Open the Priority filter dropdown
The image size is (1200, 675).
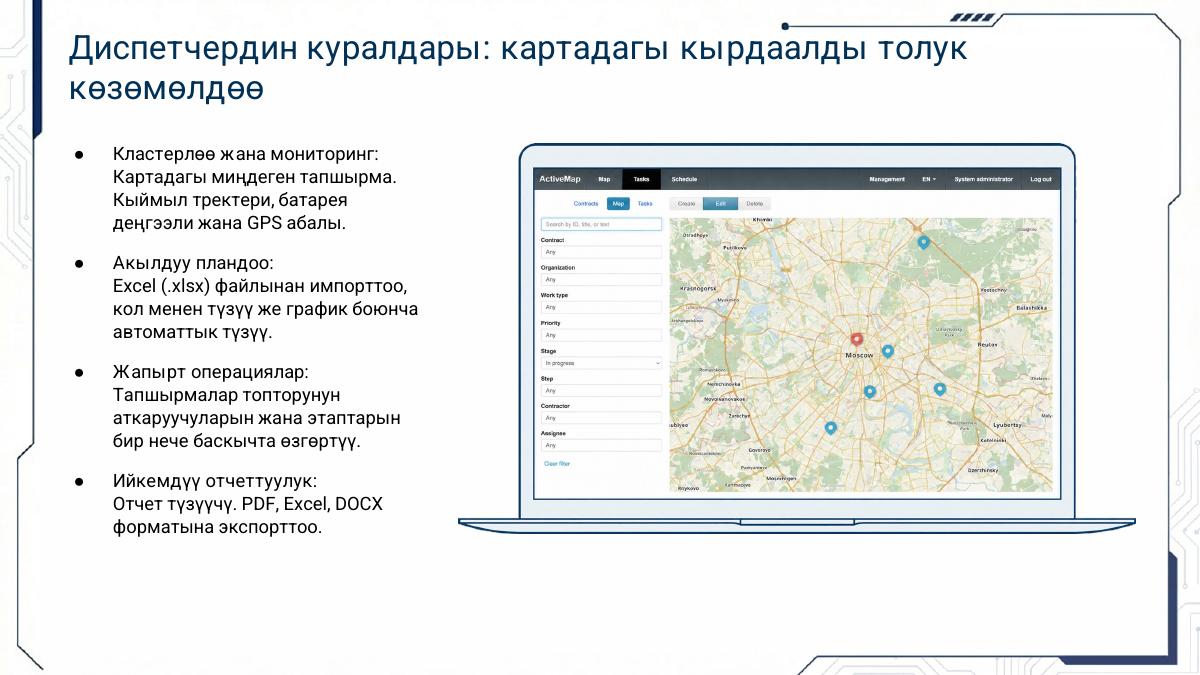point(601,335)
